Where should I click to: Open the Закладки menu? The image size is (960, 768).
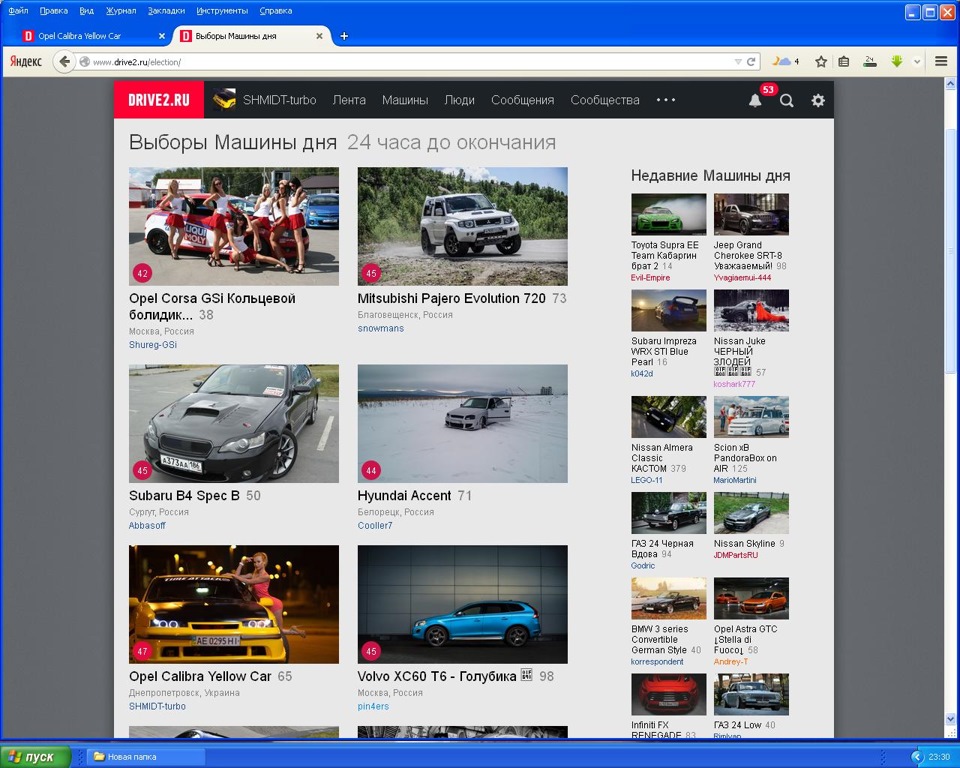(166, 11)
